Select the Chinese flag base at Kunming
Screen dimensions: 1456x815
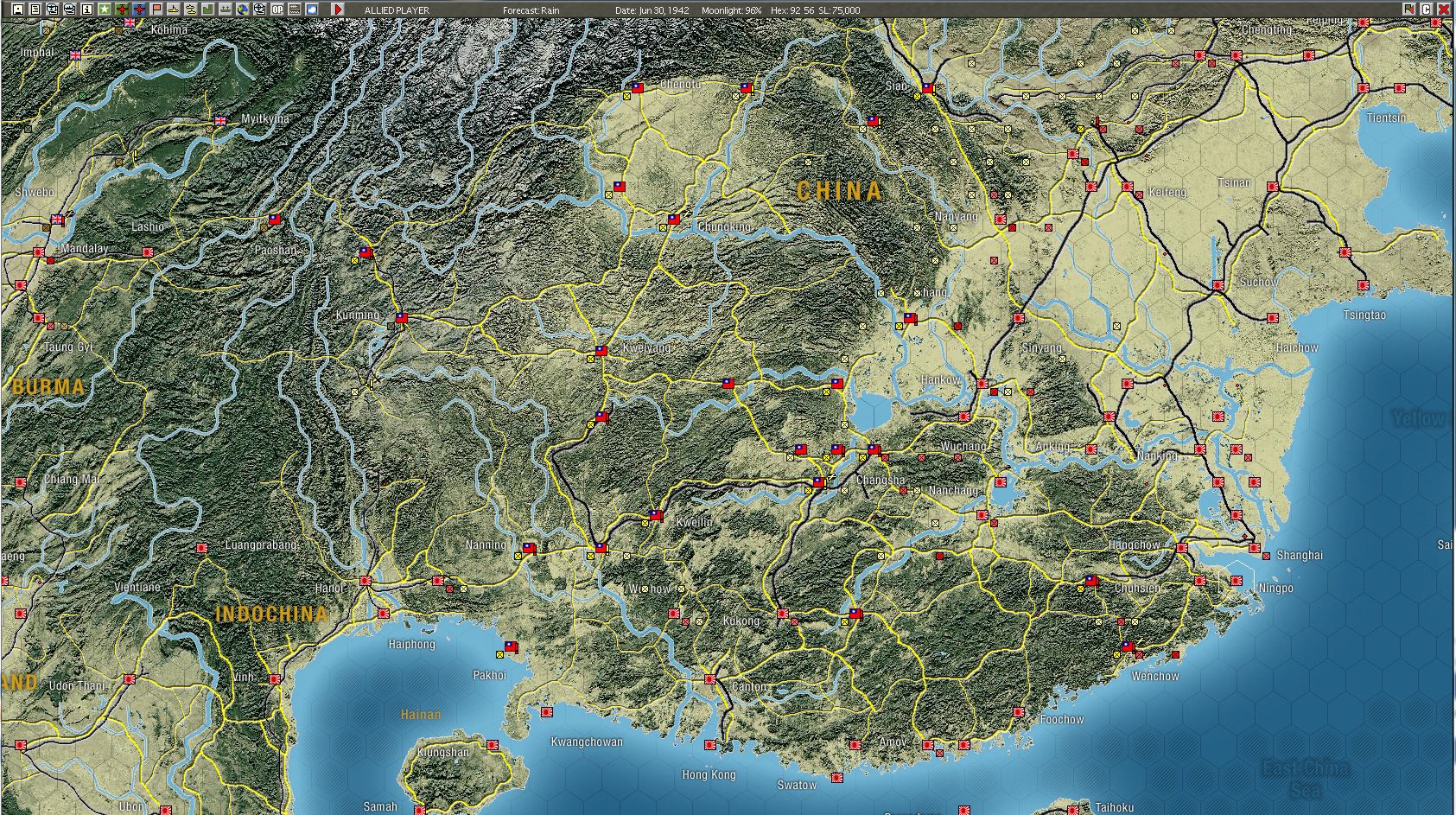pyautogui.click(x=401, y=318)
